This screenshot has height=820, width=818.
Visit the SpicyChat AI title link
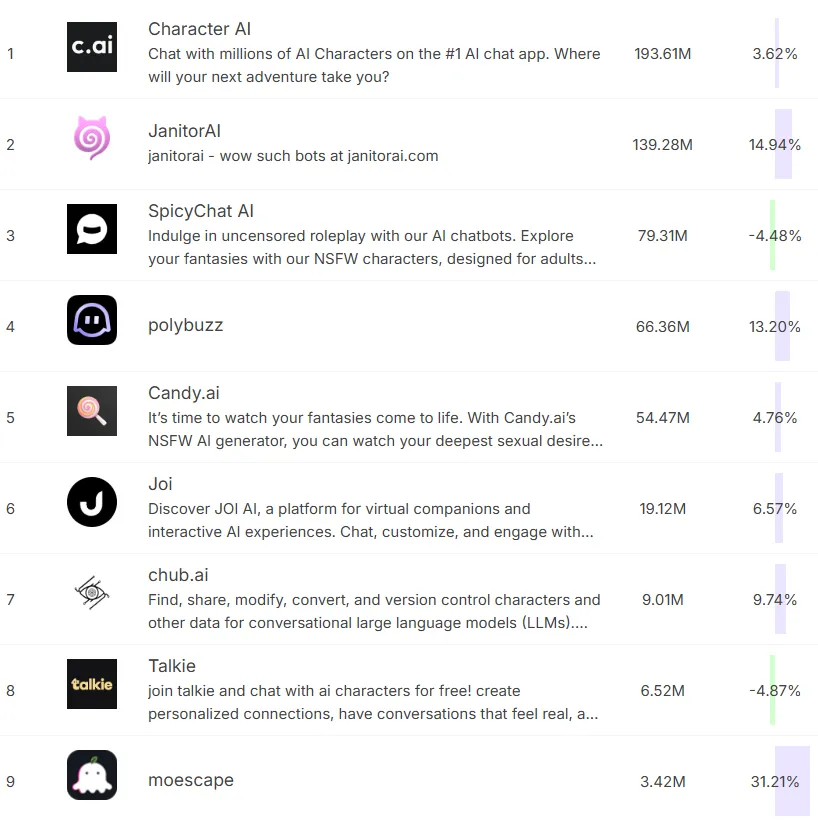(x=201, y=211)
